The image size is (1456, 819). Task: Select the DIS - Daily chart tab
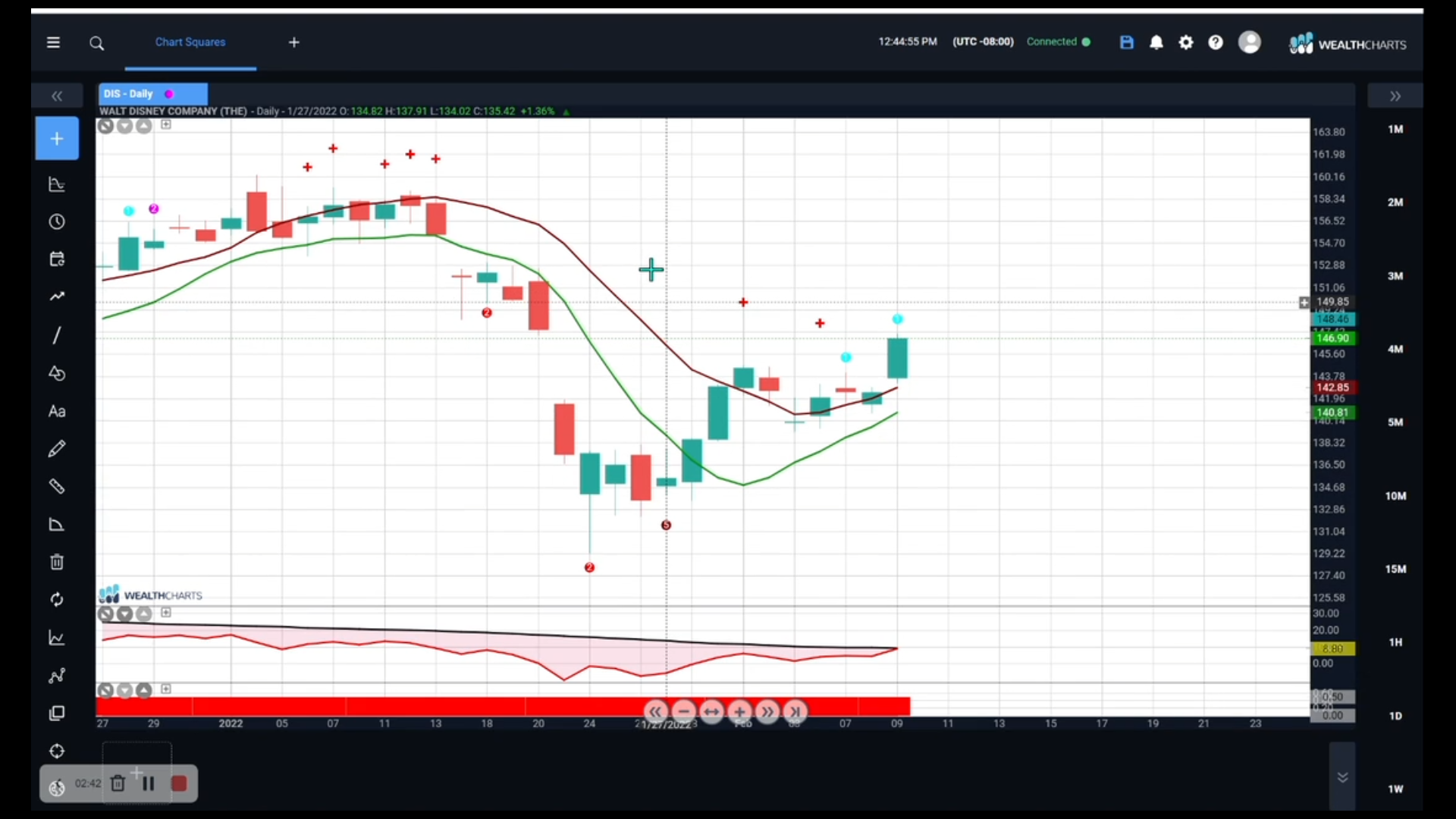click(x=152, y=94)
